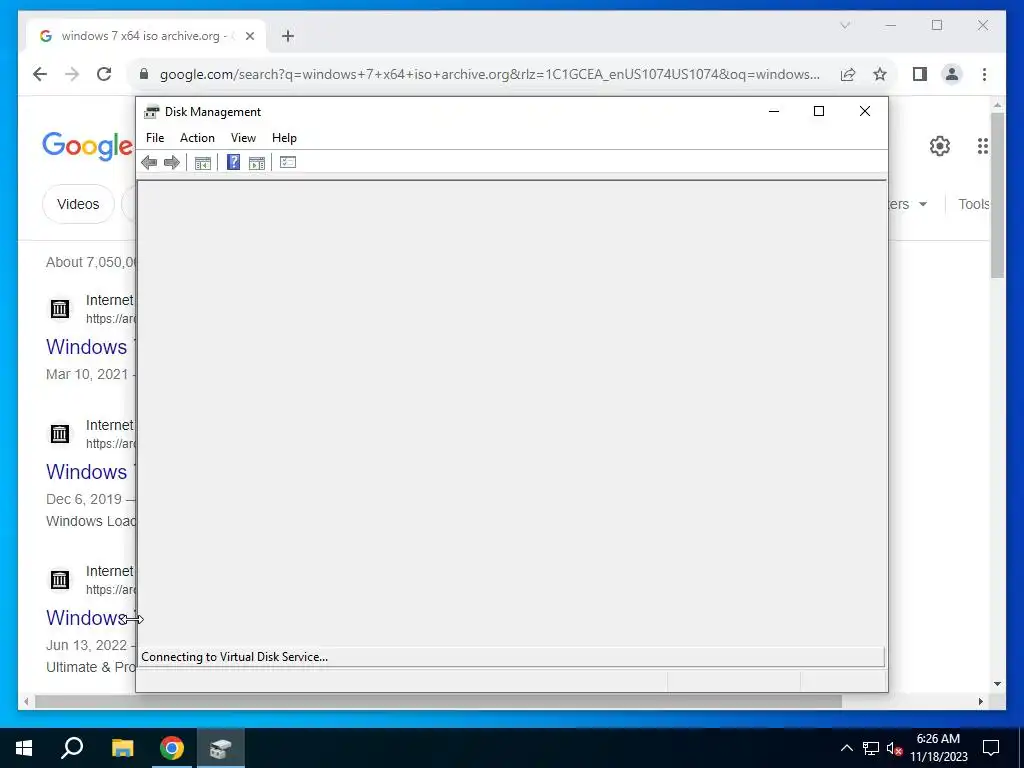
Task: Click the scroll-right arrow of Chrome page
Action: [980, 701]
